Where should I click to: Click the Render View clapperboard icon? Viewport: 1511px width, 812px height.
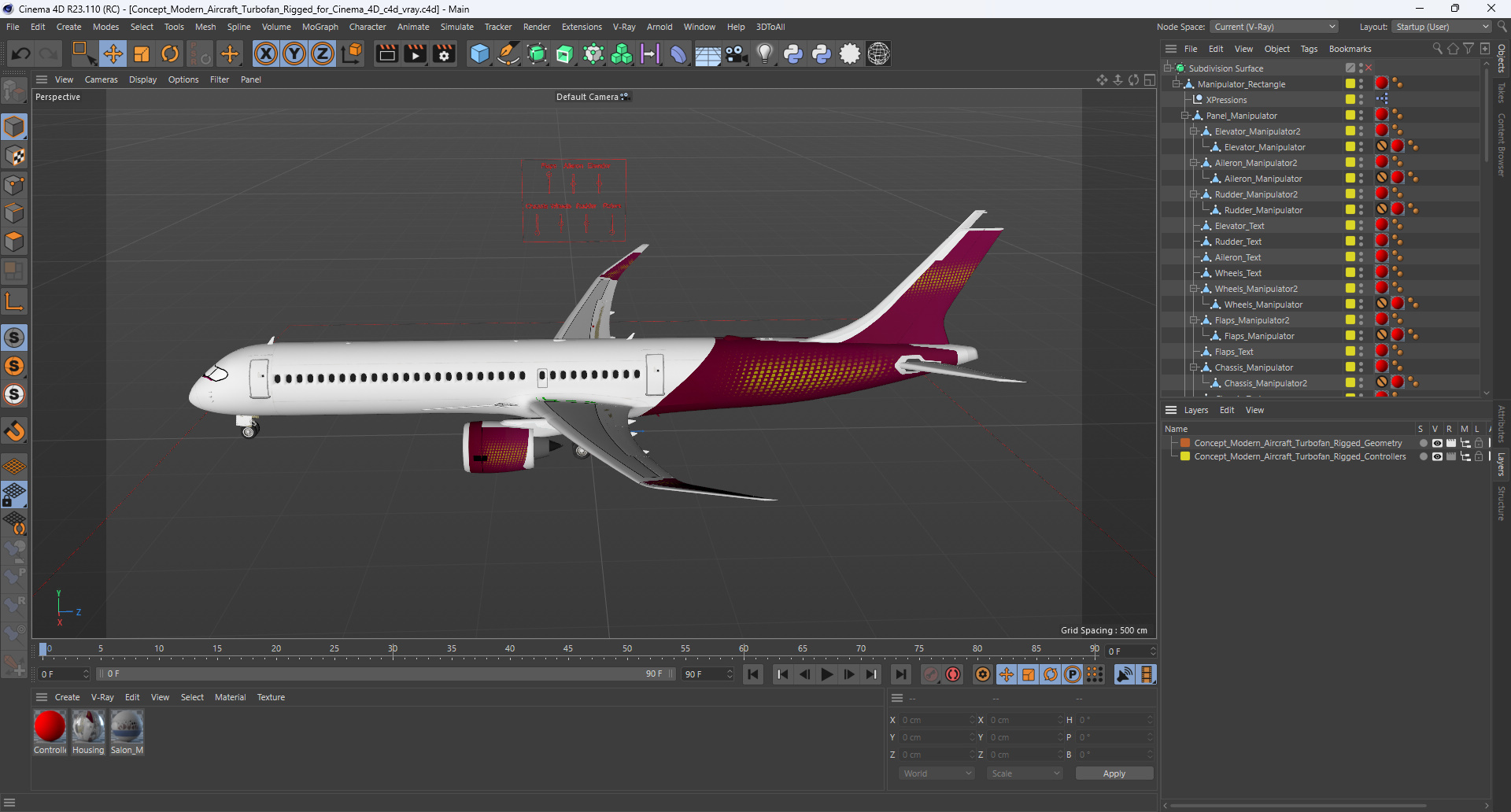point(386,54)
